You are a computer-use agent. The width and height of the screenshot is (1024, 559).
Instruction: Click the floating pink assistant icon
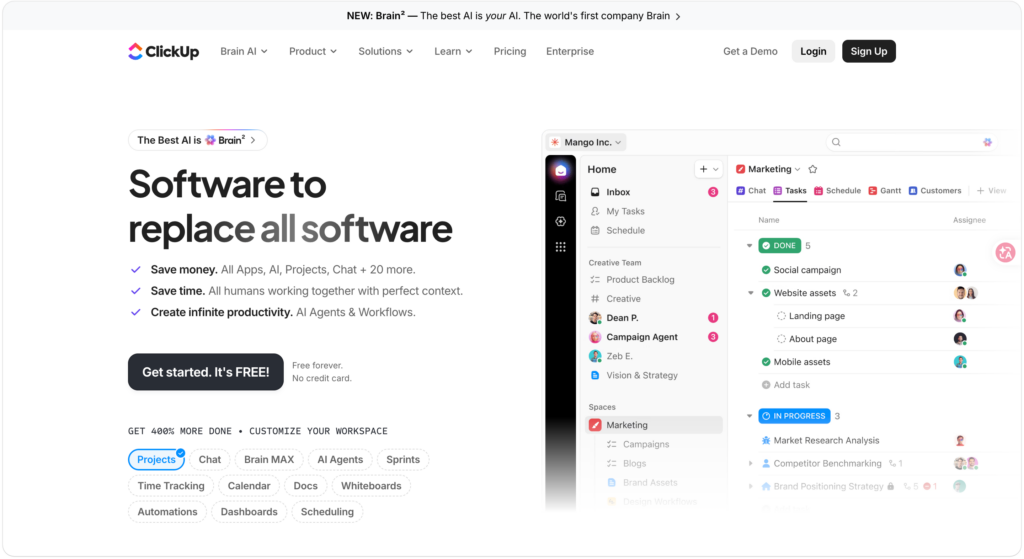[1005, 252]
